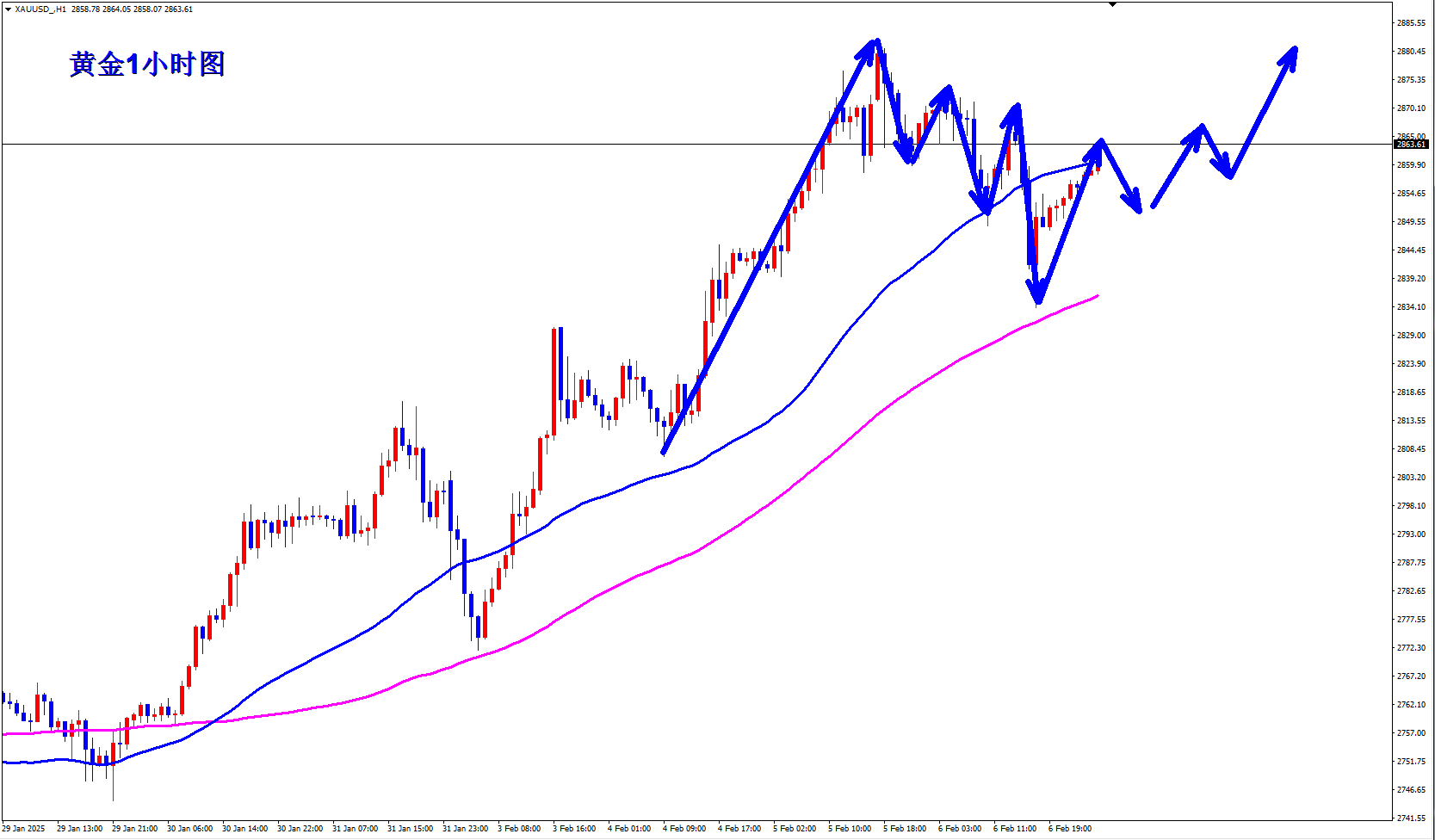The image size is (1435, 840).
Task: Click time axis label 30 Jan 22:00
Action: (x=300, y=829)
